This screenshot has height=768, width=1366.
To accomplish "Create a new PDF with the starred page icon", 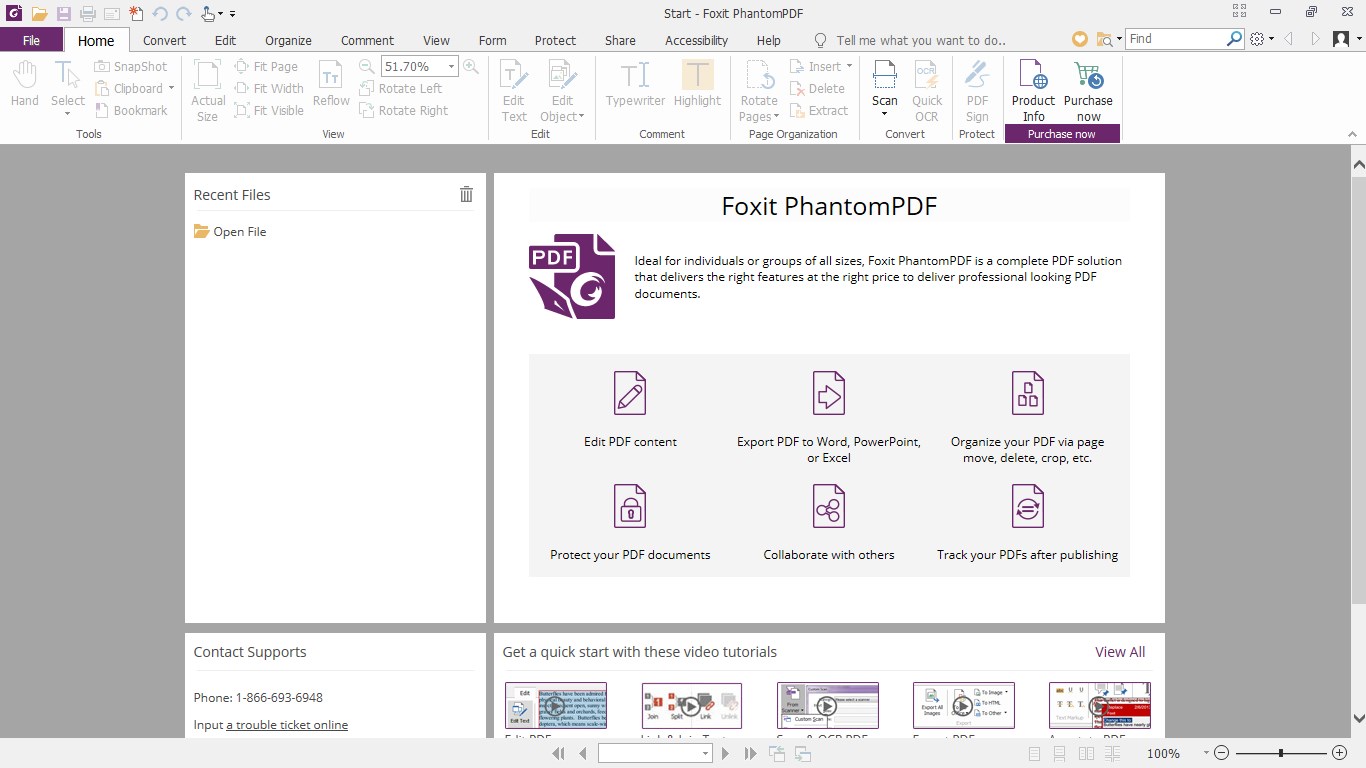I will coord(136,14).
